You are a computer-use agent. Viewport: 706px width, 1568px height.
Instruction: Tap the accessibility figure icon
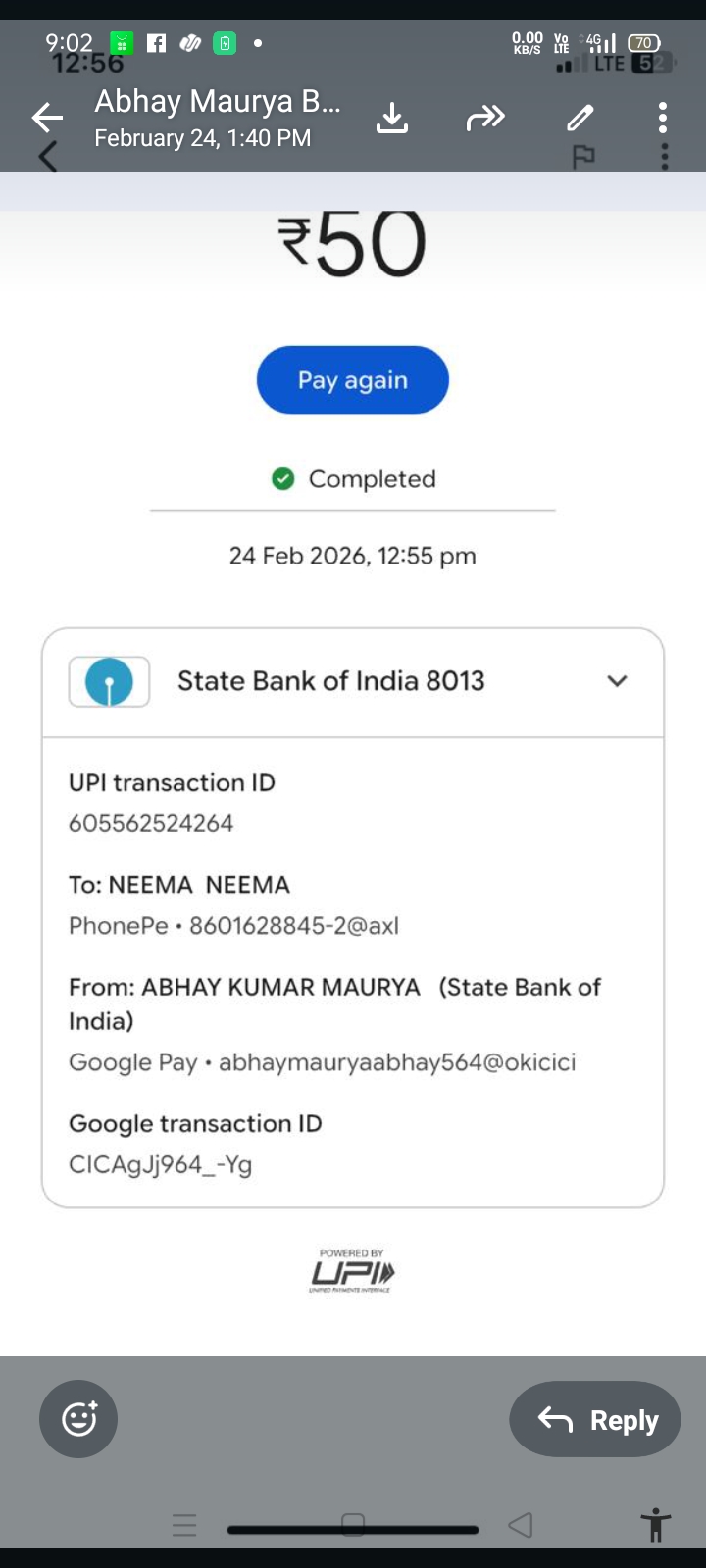tap(655, 1526)
